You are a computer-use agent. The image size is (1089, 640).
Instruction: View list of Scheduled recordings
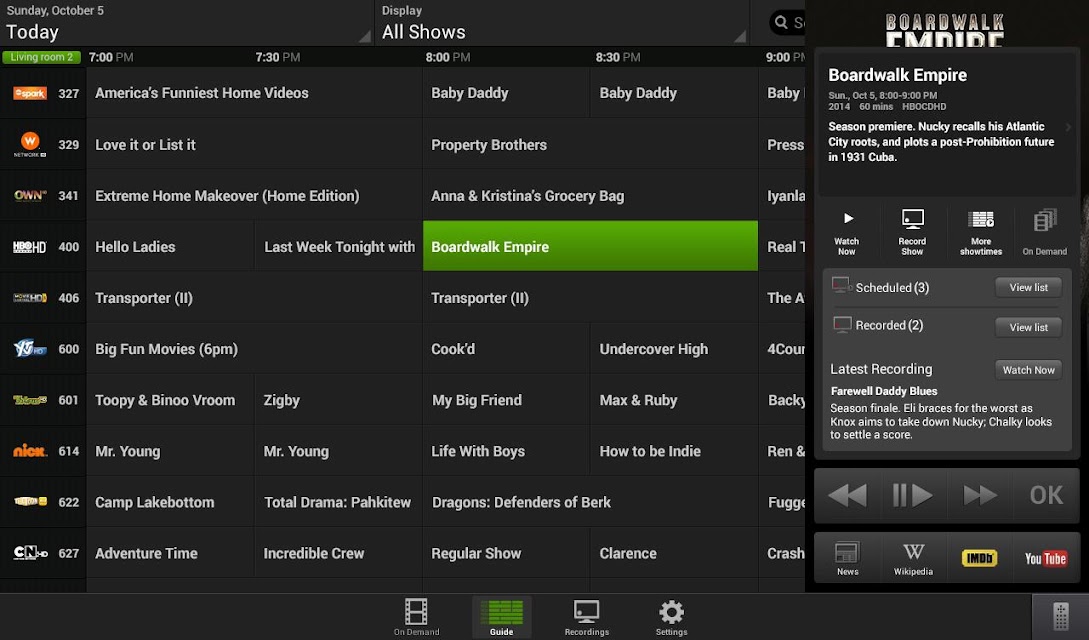click(x=1029, y=287)
